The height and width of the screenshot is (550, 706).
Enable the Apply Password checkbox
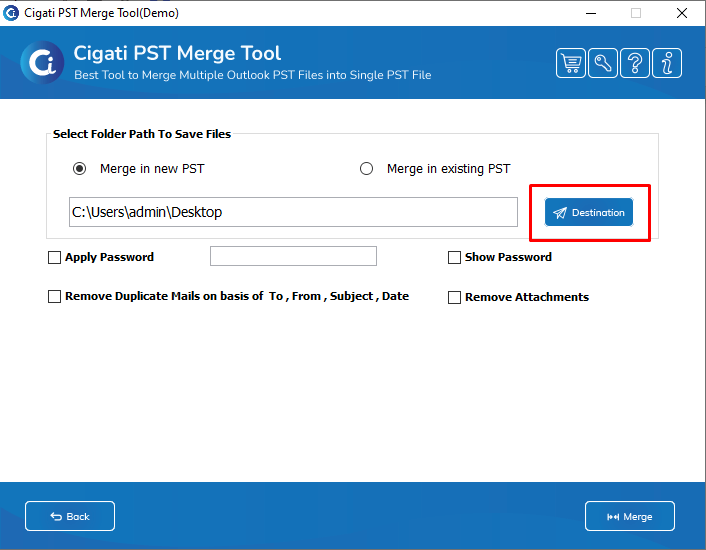click(54, 257)
